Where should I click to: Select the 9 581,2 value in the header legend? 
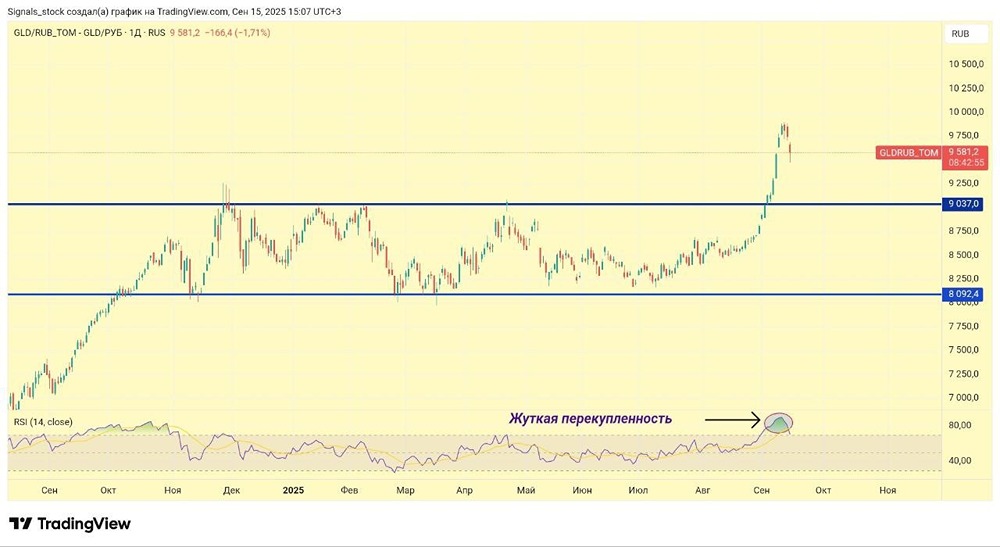[184, 33]
